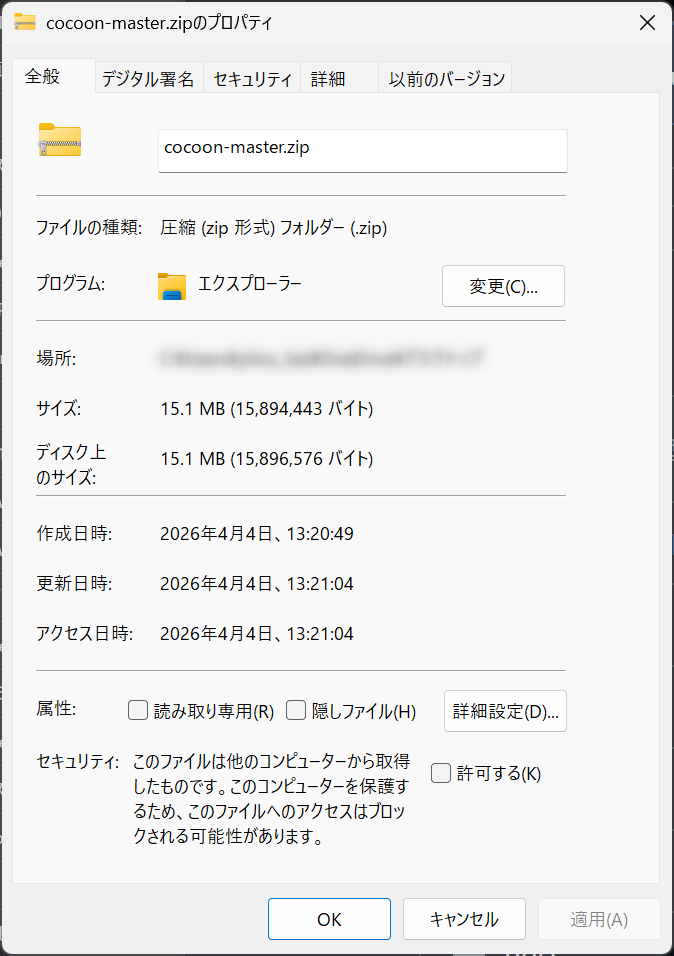Enable the 読み取り専用(R) checkbox

click(x=138, y=711)
